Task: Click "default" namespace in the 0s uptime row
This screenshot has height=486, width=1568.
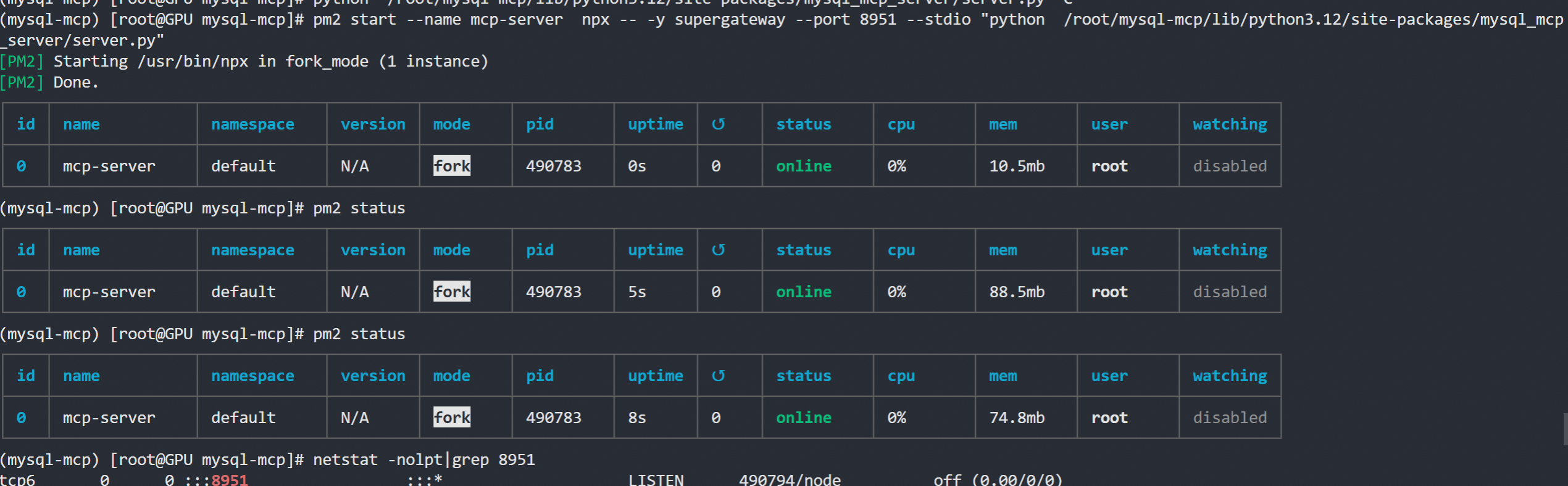Action: 243,166
